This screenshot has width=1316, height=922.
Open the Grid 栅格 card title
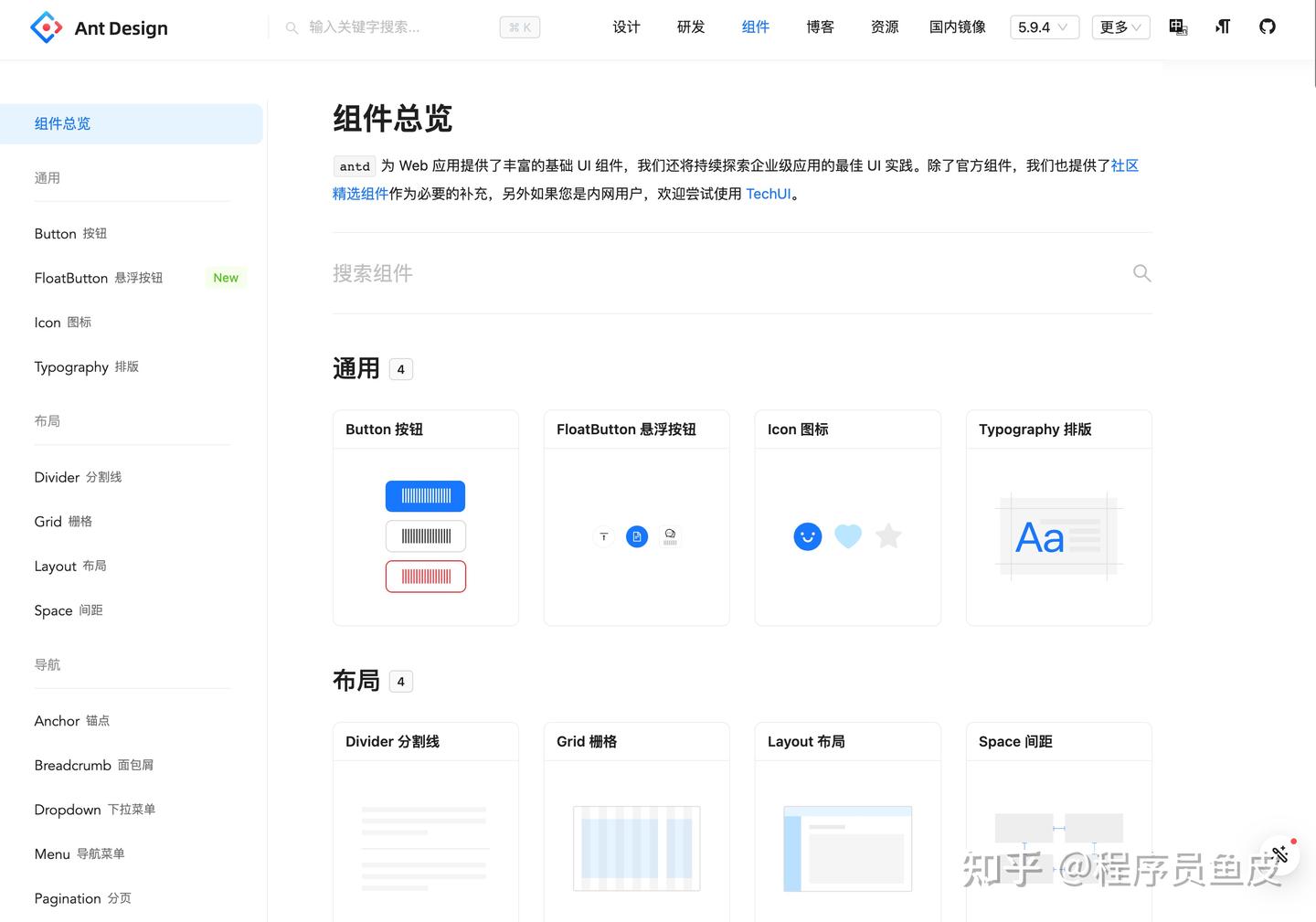coord(587,742)
